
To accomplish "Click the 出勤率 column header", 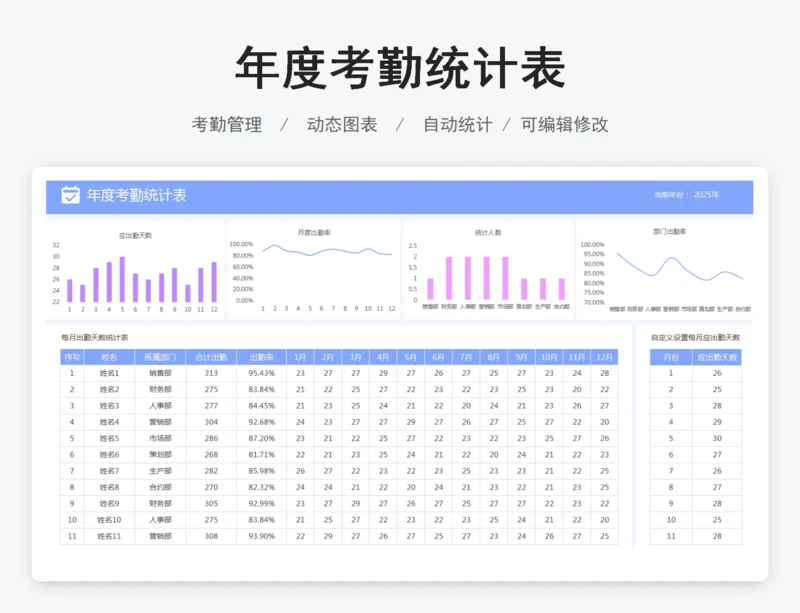I will click(261, 357).
